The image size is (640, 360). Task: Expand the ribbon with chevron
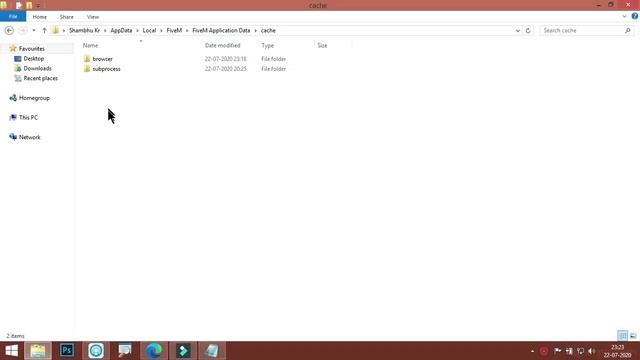pos(624,17)
